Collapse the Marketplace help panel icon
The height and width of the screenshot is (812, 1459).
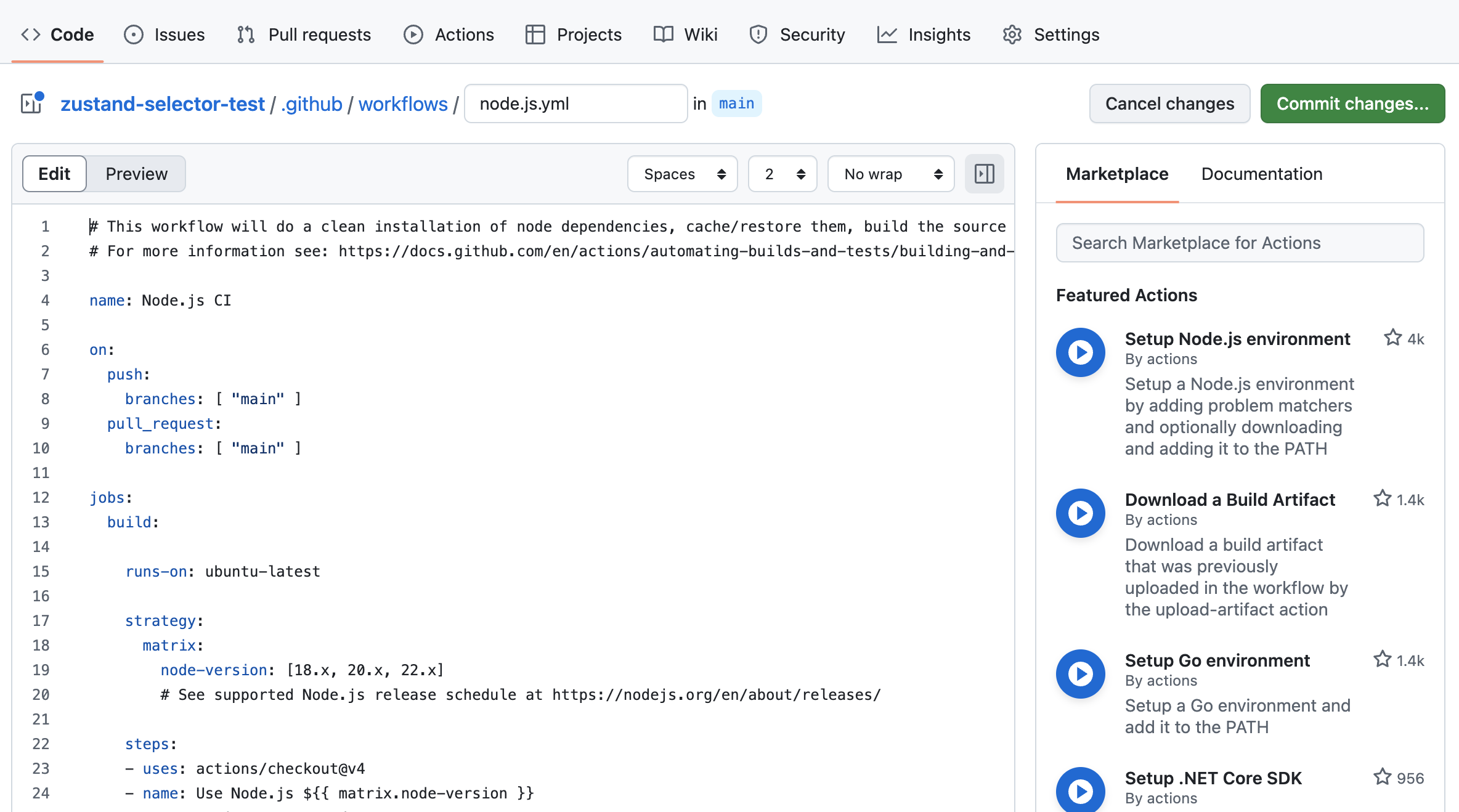(984, 174)
